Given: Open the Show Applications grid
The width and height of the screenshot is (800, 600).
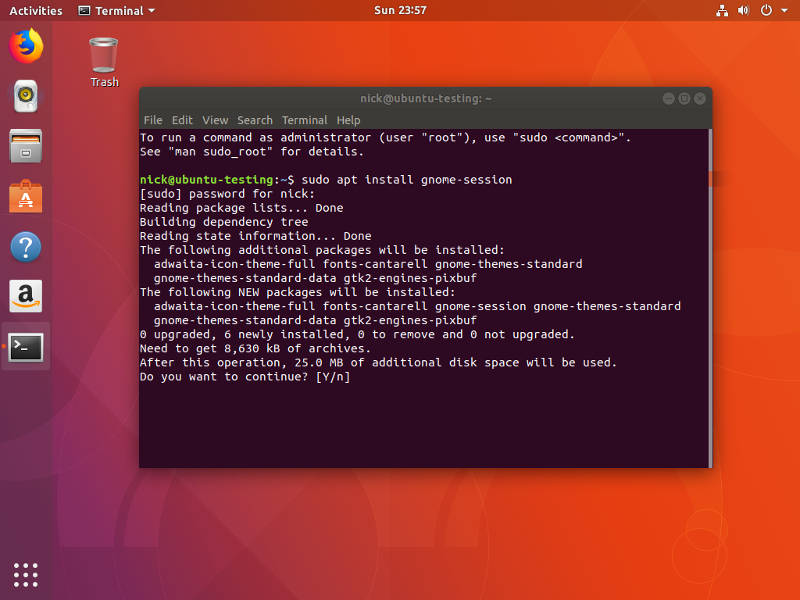Looking at the screenshot, I should [x=25, y=574].
